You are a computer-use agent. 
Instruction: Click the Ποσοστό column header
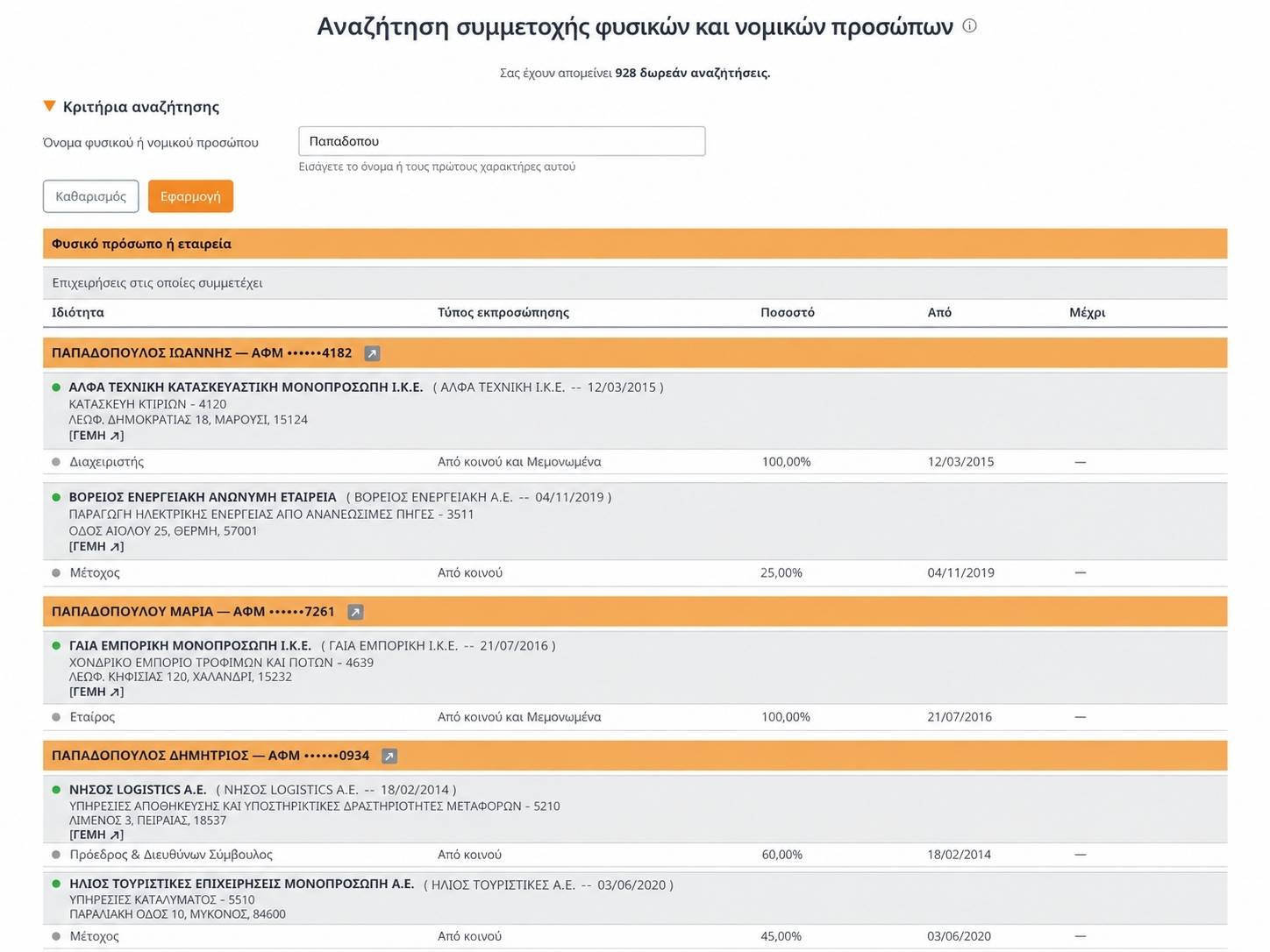coord(788,313)
